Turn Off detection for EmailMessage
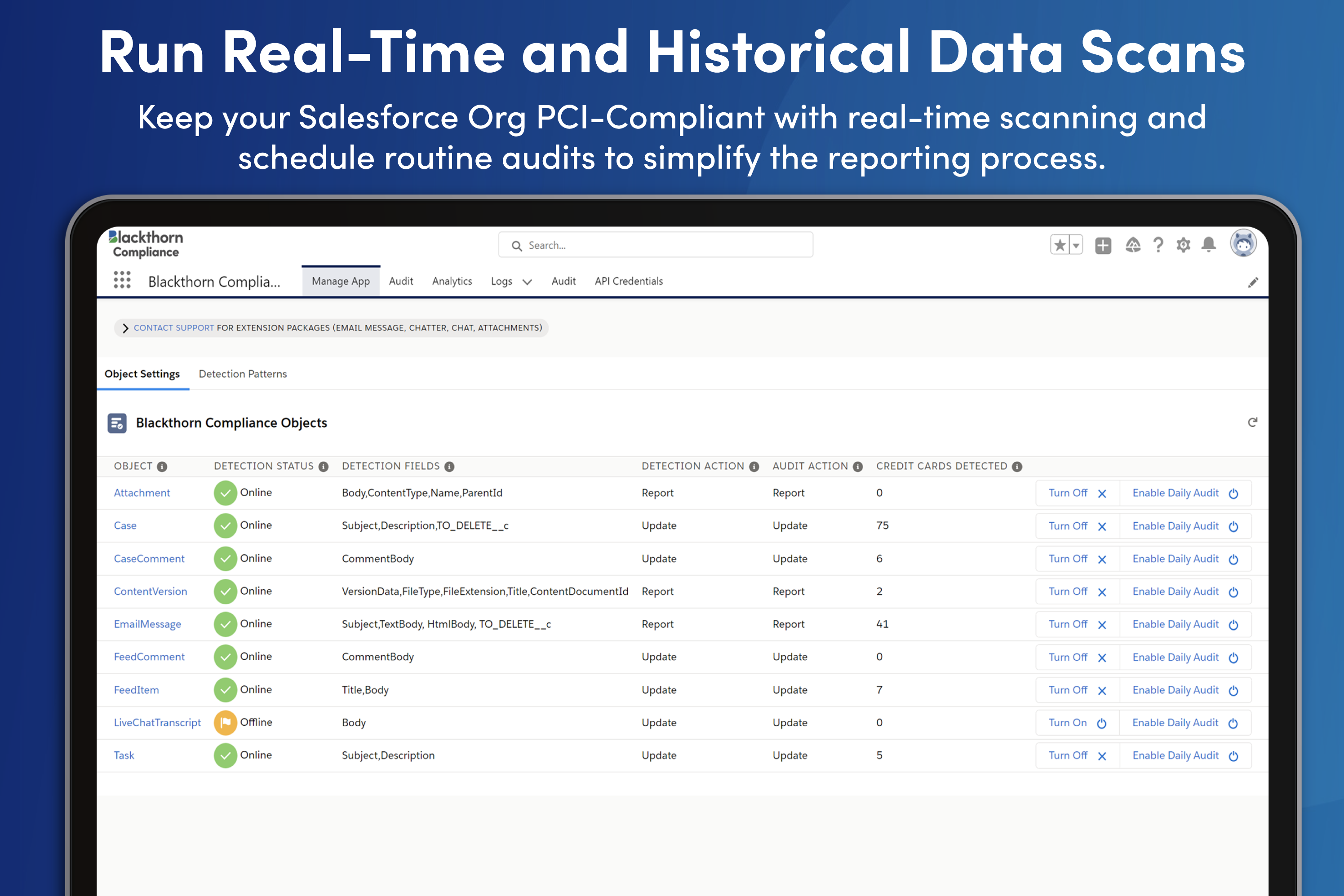Screen dimensions: 1344x896 coord(1077,625)
